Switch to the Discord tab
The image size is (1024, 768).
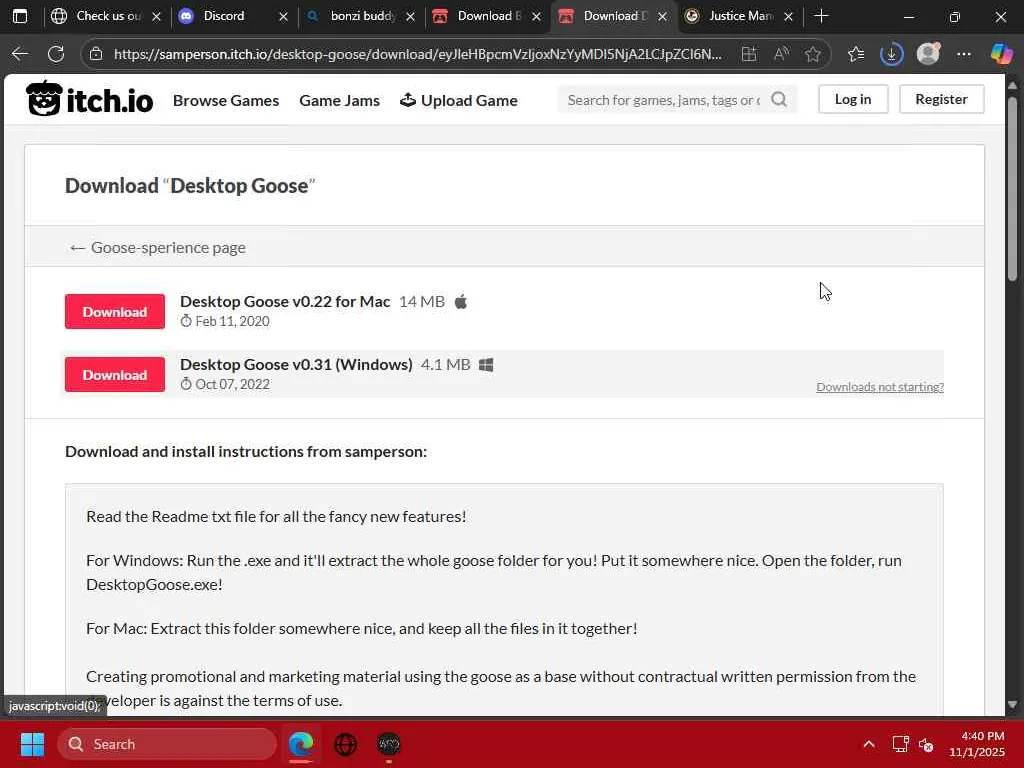pyautogui.click(x=233, y=16)
